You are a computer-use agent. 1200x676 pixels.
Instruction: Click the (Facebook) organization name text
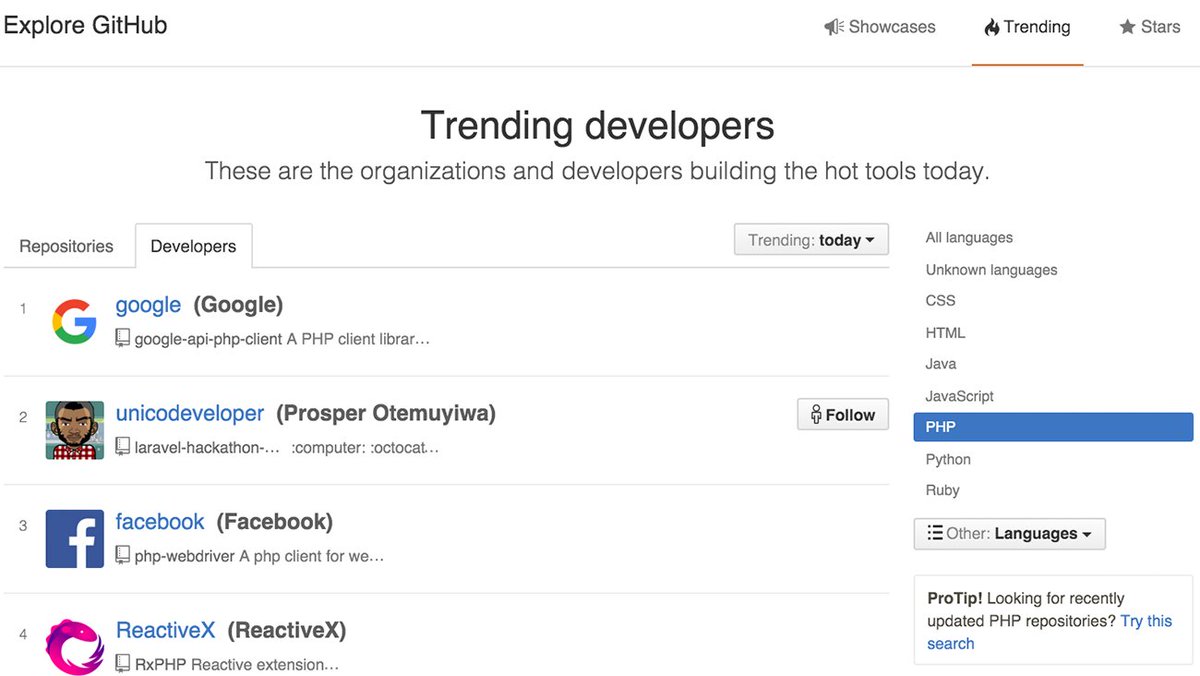275,521
